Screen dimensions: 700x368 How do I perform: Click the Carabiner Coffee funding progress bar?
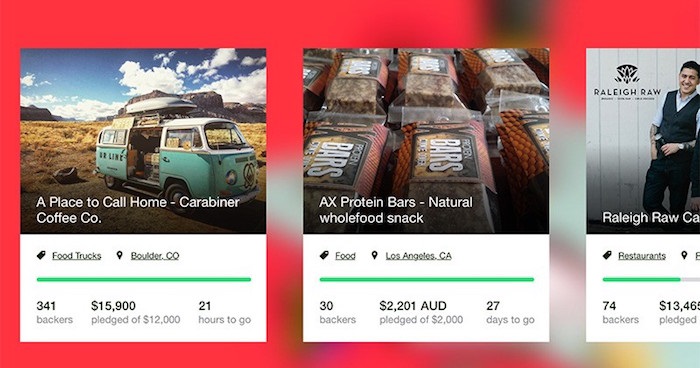144,280
